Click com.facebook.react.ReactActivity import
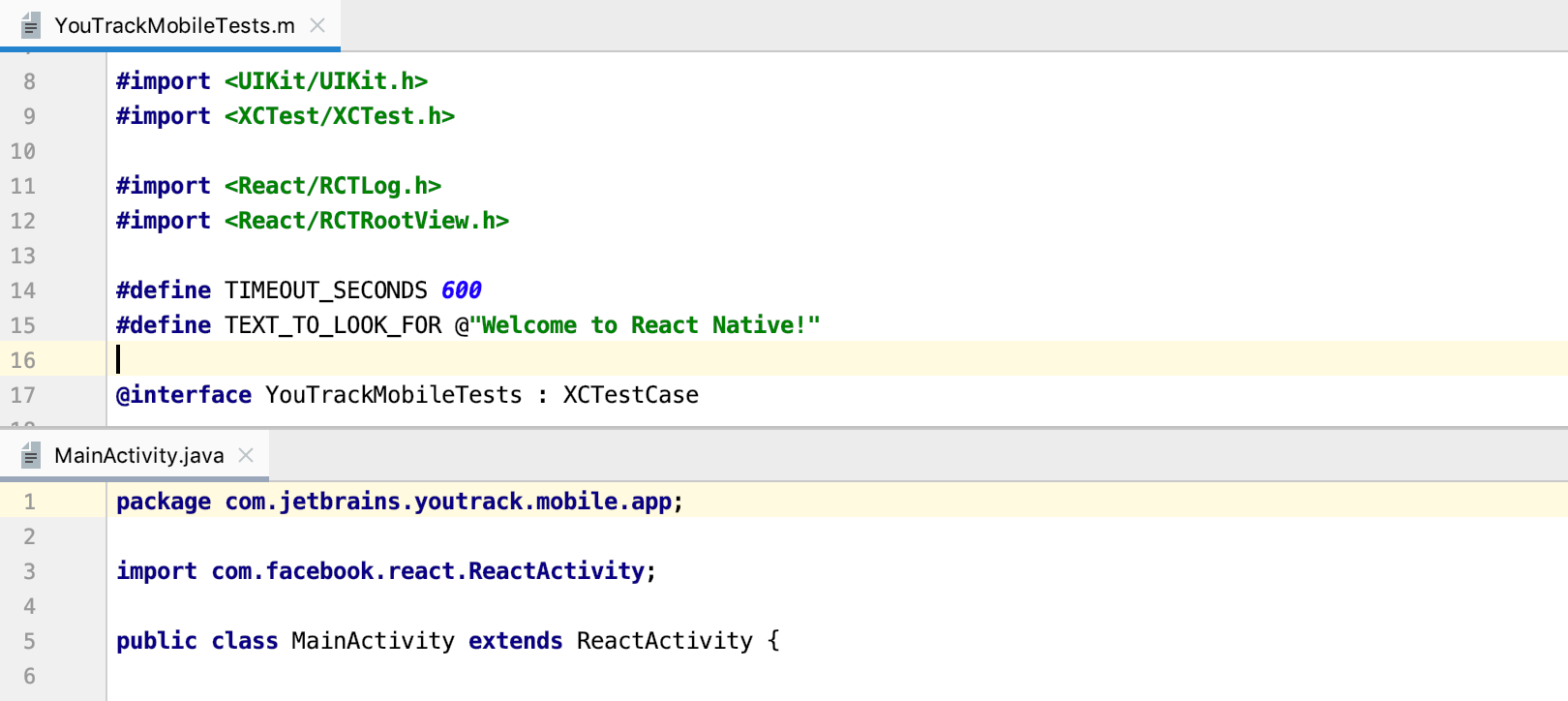Image resolution: width=1568 pixels, height=701 pixels. click(427, 571)
